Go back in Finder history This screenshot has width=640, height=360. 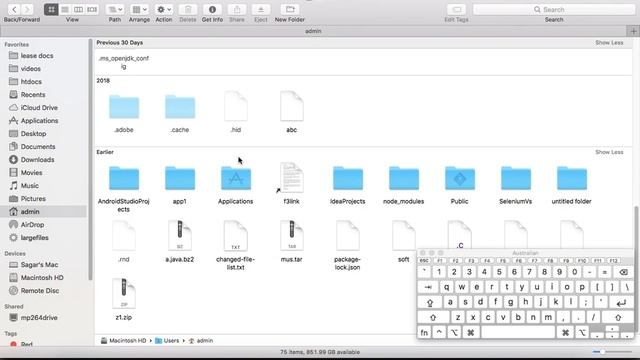(15, 9)
